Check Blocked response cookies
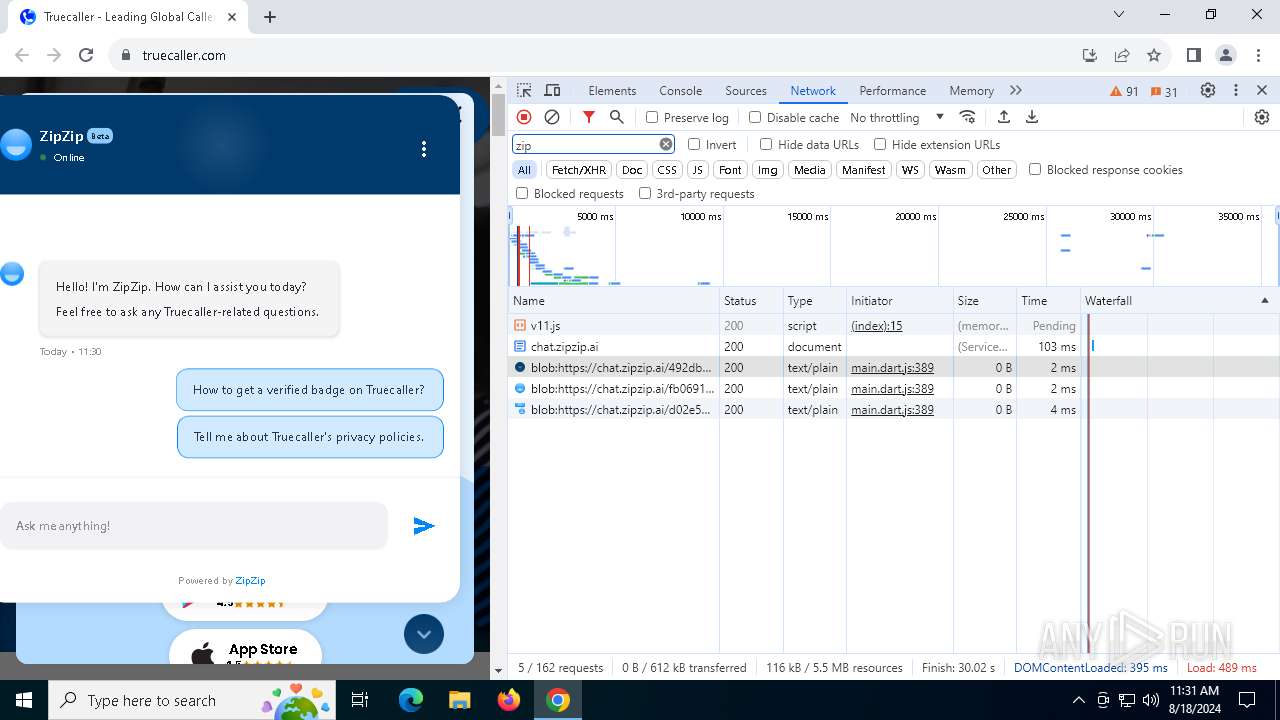The width and height of the screenshot is (1280, 720). tap(1035, 169)
